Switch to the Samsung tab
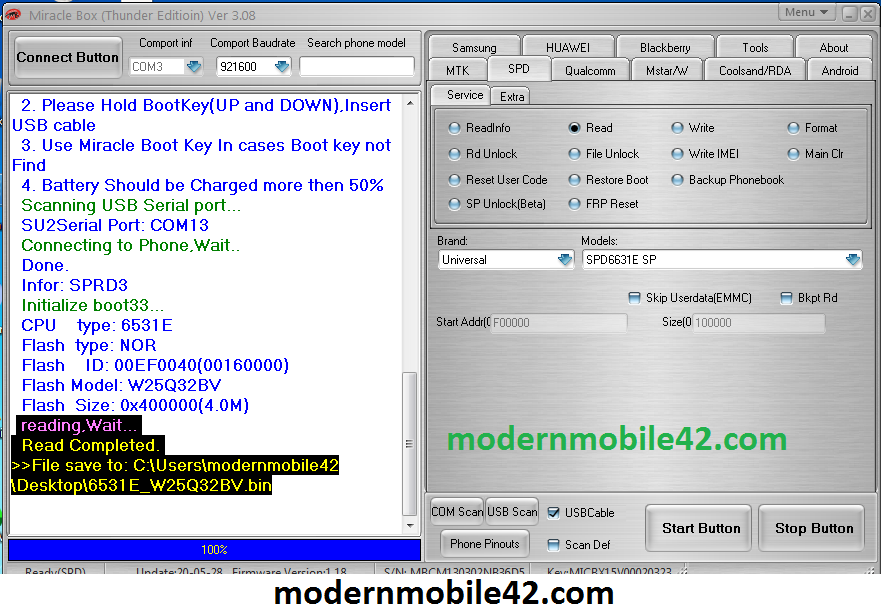 (x=474, y=48)
